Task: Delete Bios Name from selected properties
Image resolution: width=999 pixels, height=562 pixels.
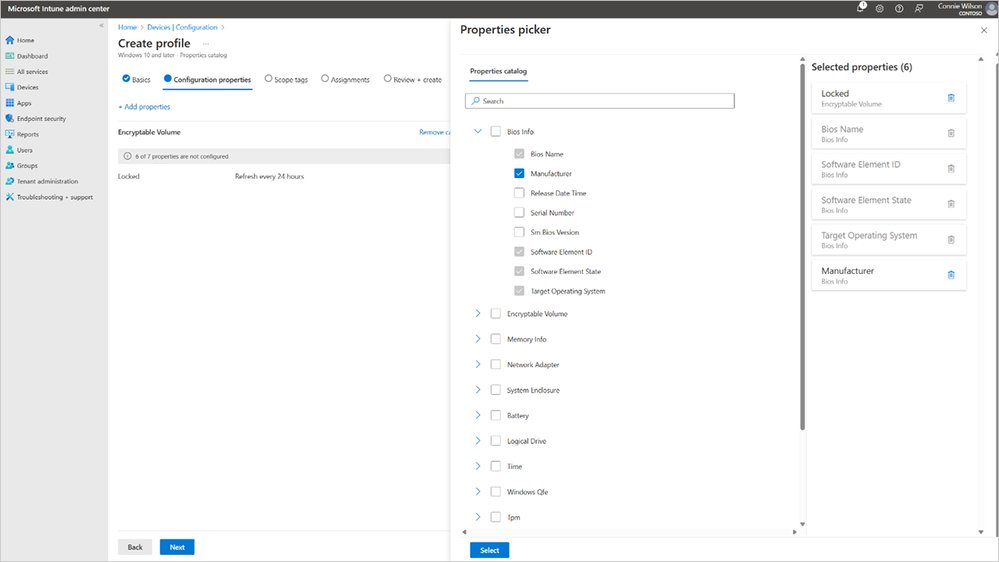Action: [951, 133]
